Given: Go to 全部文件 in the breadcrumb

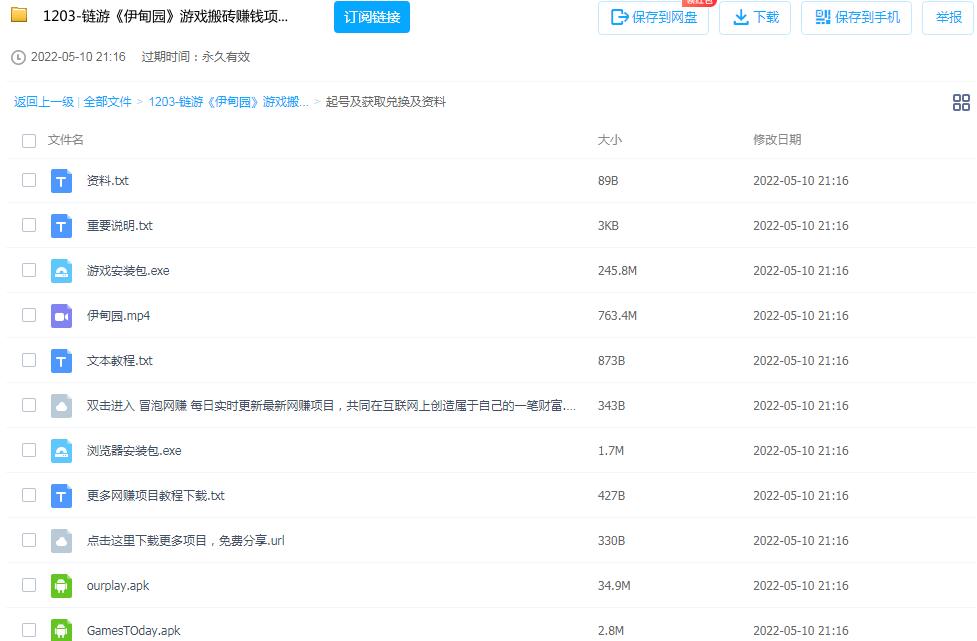Looking at the screenshot, I should (x=107, y=102).
